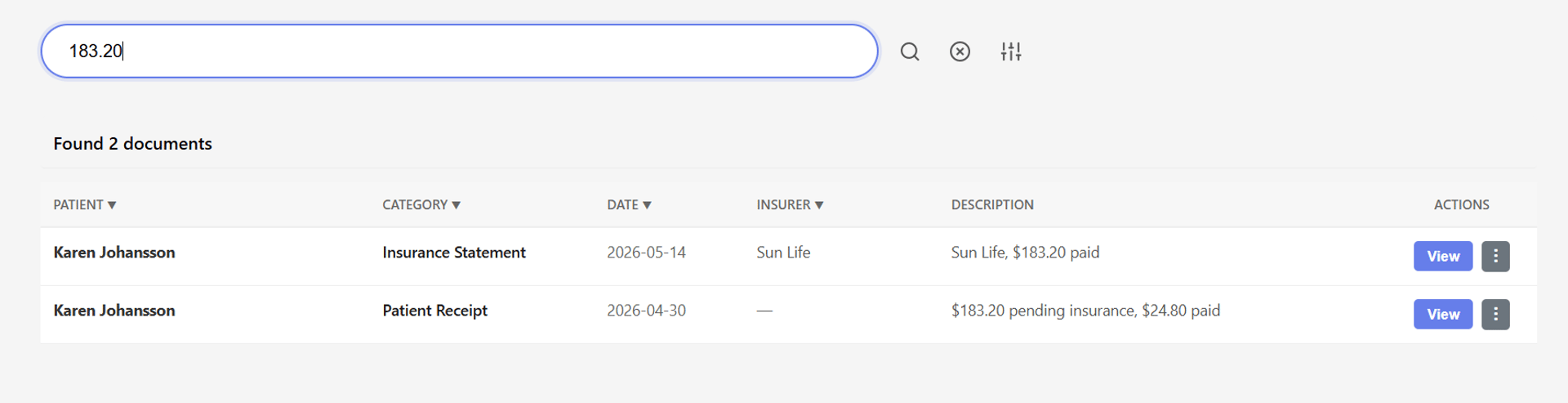Click the date 2026-04-30
Viewport: 1568px width, 403px height.
(x=646, y=311)
